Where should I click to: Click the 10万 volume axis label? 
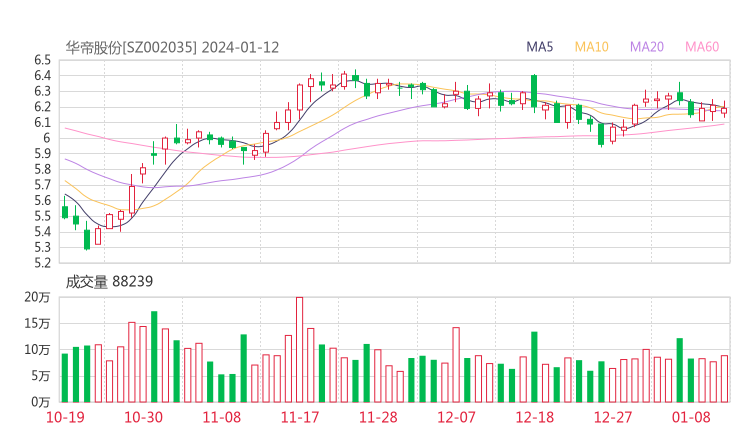tap(37, 350)
